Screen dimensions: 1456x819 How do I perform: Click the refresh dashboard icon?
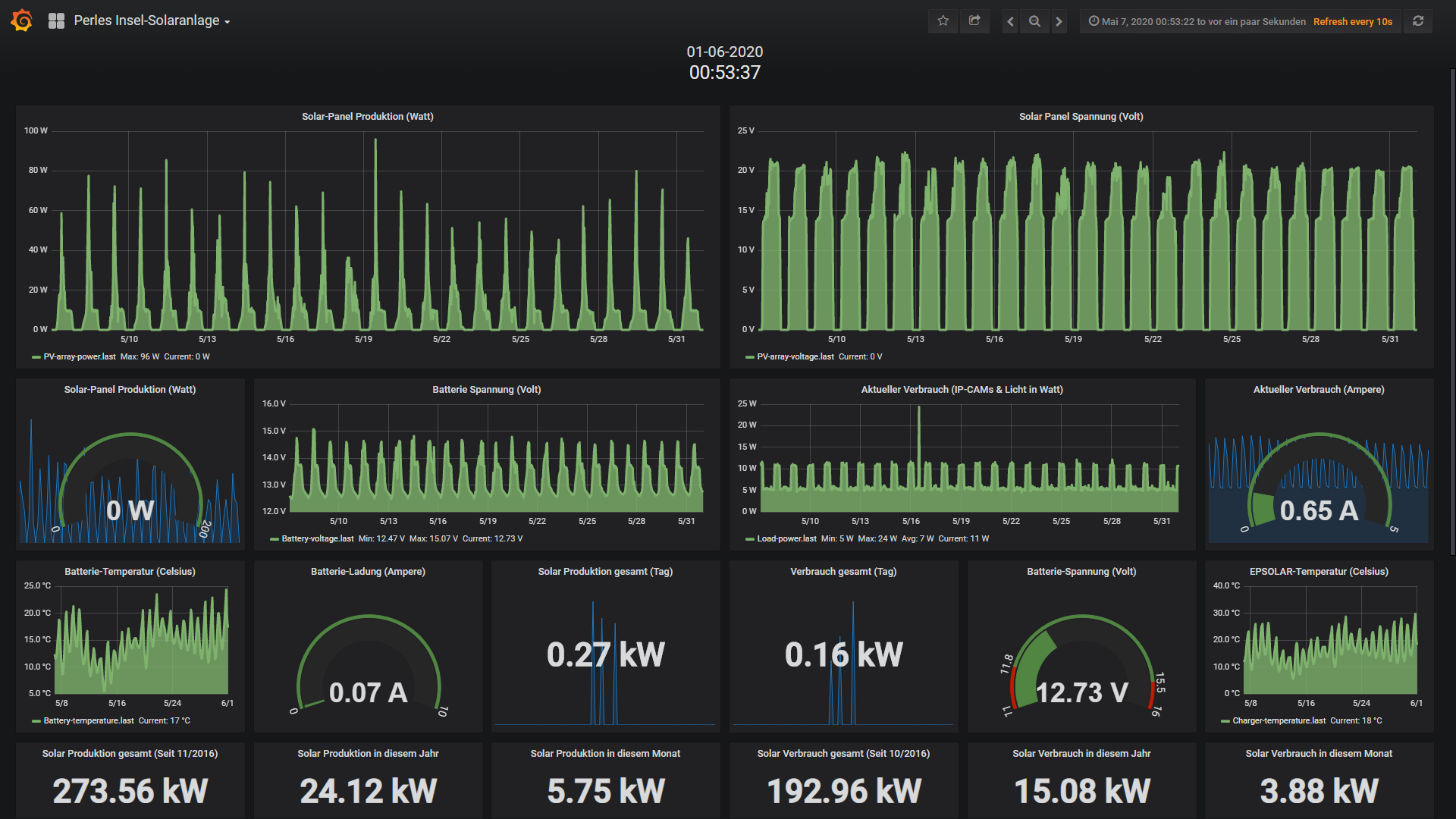1417,21
